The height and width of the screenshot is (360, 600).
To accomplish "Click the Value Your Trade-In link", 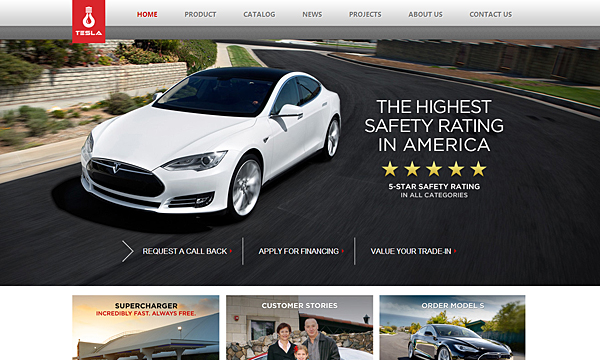I will click(x=411, y=251).
